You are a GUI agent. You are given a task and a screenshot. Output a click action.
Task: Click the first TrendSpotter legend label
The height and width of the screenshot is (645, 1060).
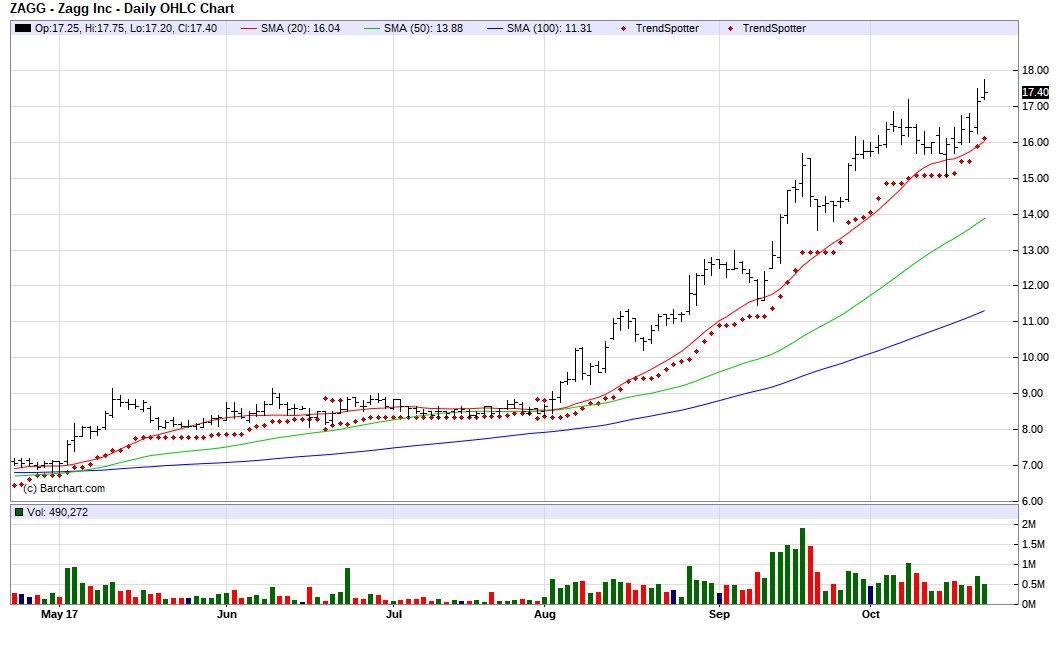pyautogui.click(x=667, y=28)
